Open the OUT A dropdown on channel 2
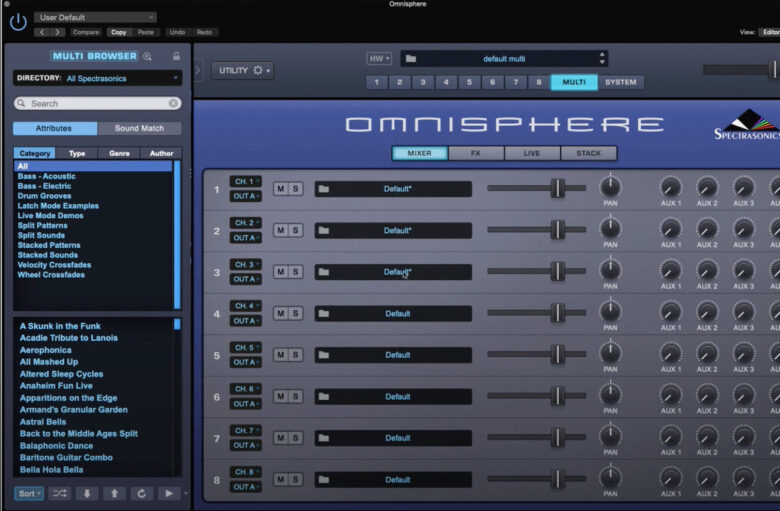This screenshot has height=511, width=780. [246, 238]
